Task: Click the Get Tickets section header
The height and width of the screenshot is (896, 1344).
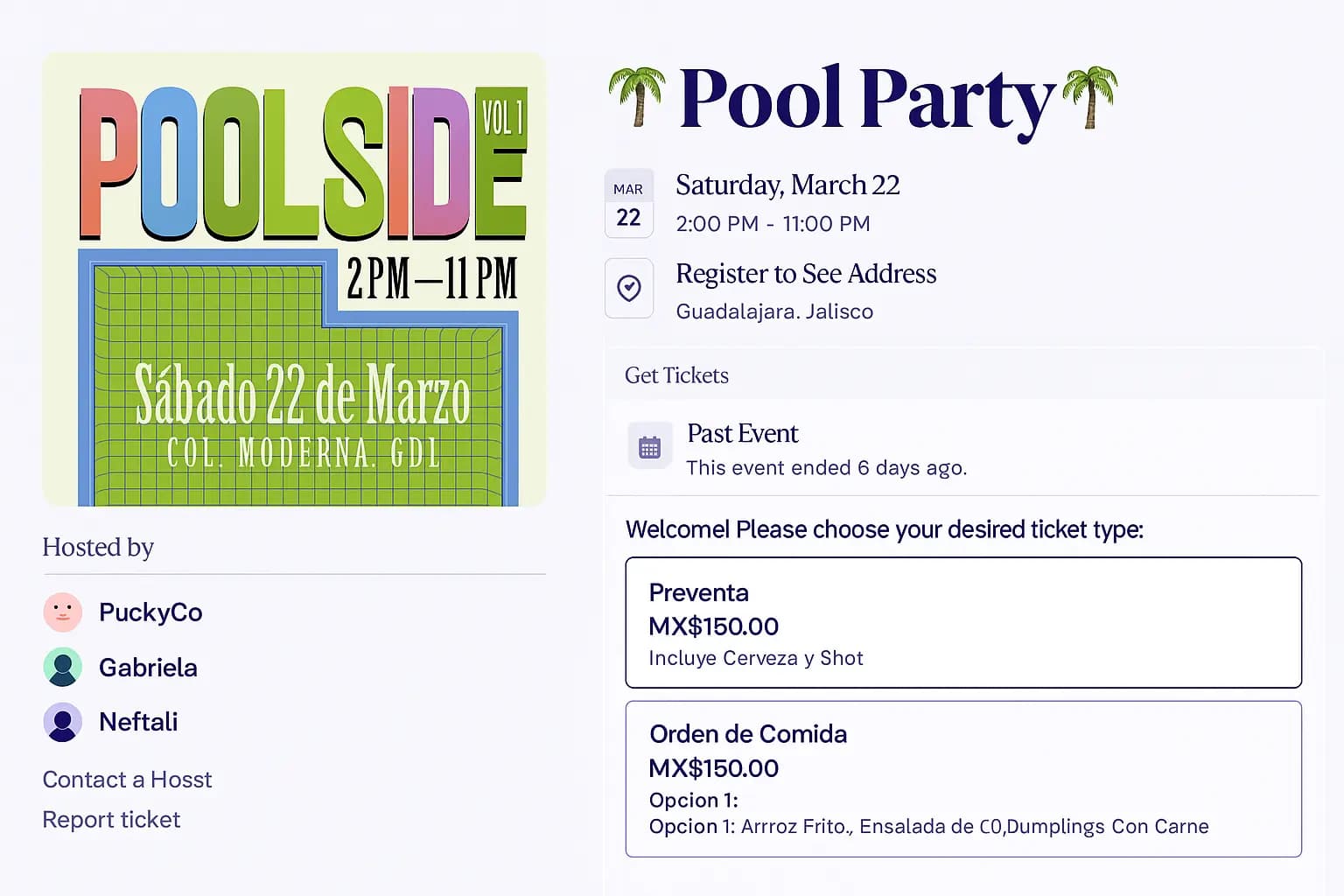Action: 676,375
